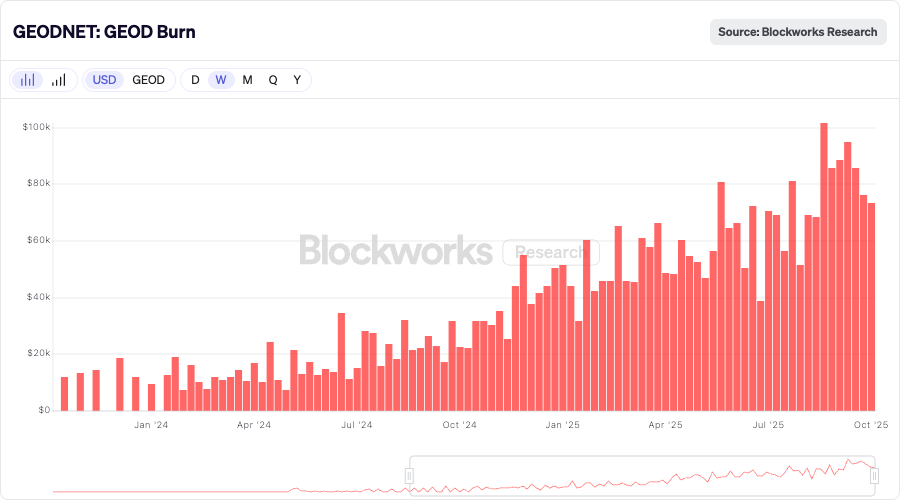The height and width of the screenshot is (500, 900).
Task: Select the GEOD denomination toggle
Action: click(149, 80)
